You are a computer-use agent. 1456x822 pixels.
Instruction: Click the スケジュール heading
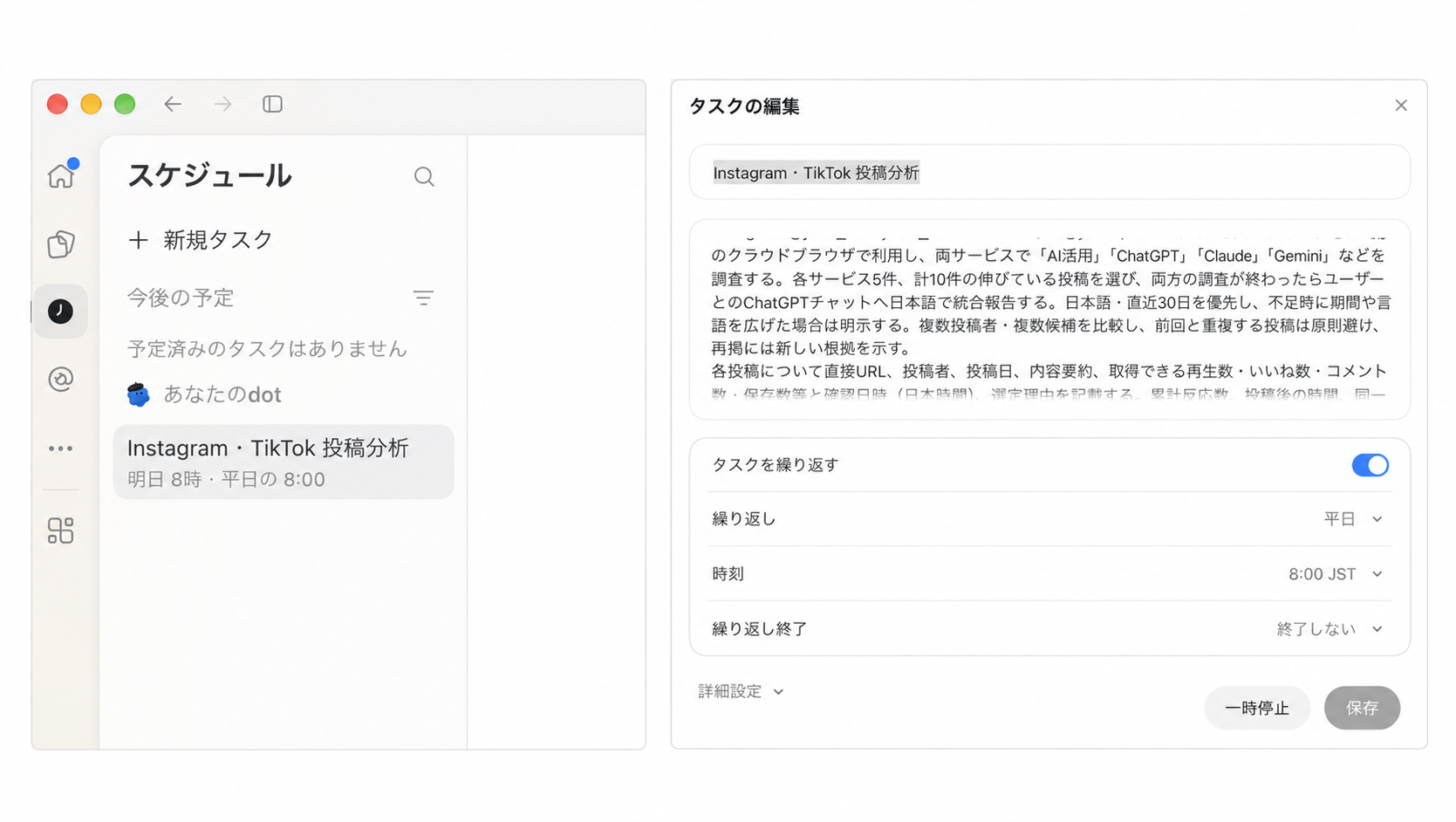point(209,175)
